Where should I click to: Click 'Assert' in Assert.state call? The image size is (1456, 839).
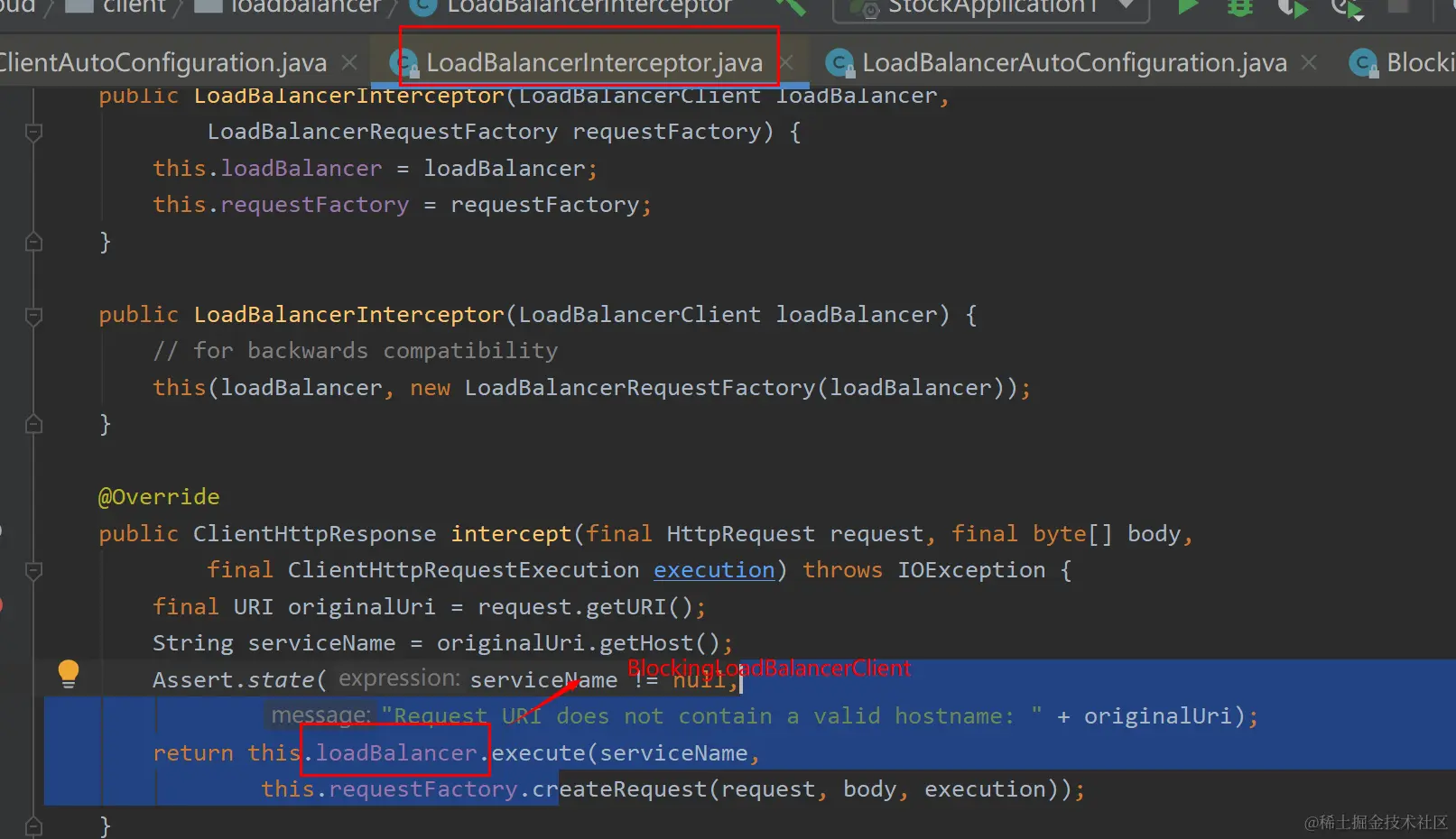193,680
